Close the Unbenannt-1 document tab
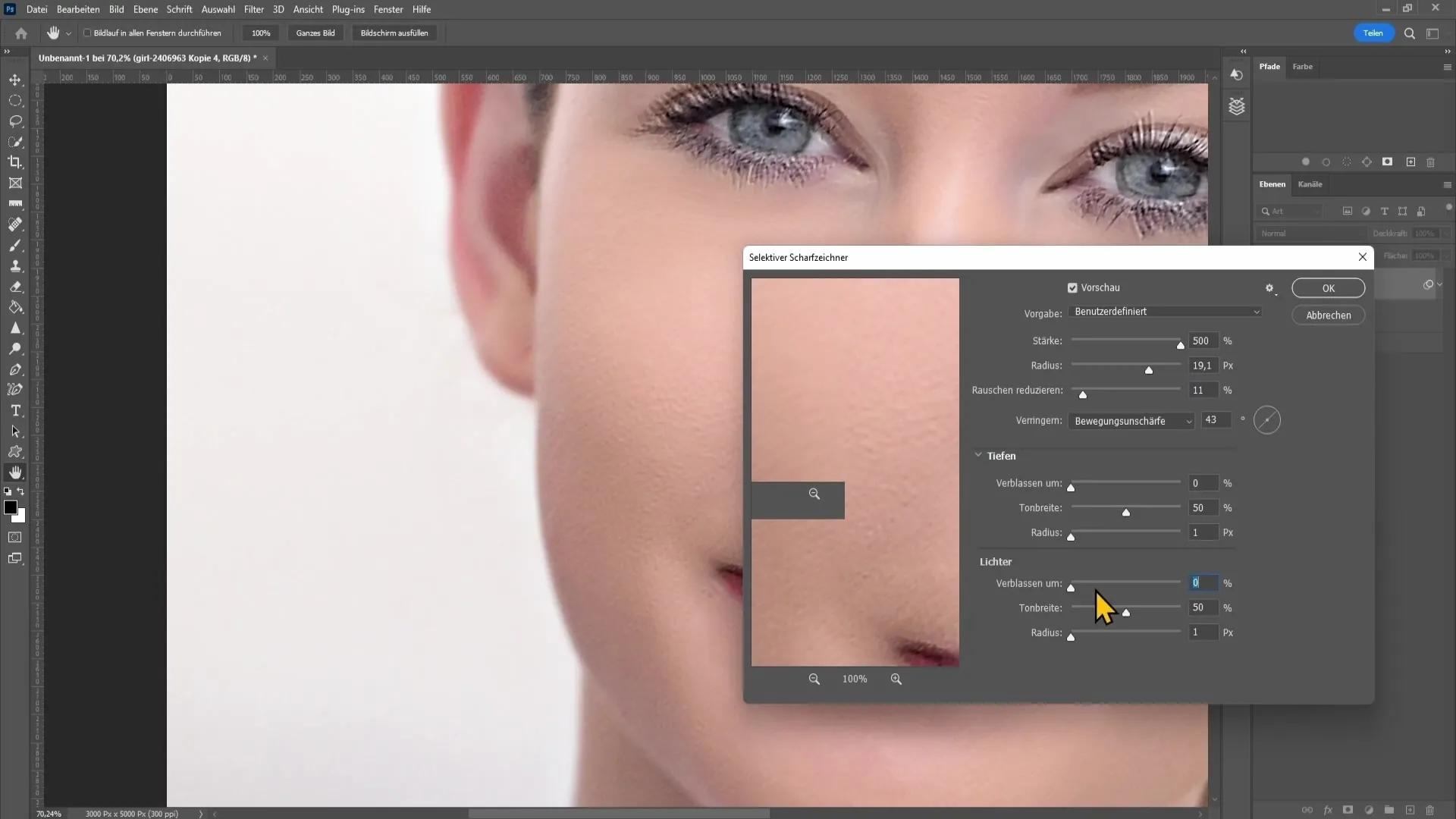Screen dimensions: 1456x819 tap(265, 58)
